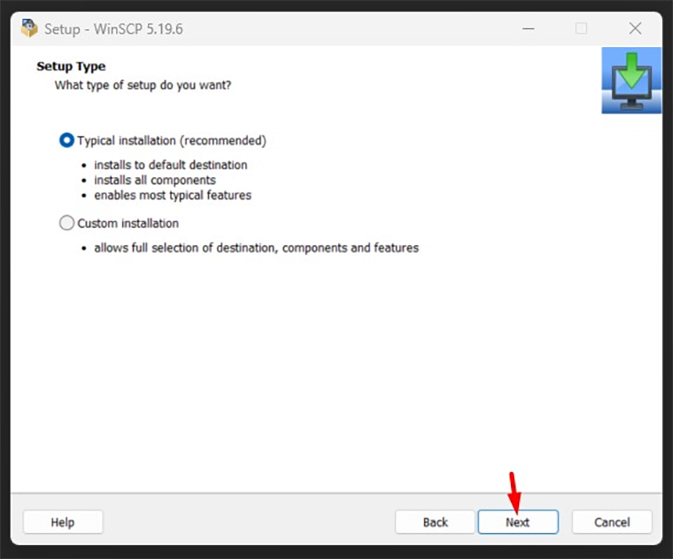
Task: Click the 'Setup Type' heading
Action: pos(71,66)
